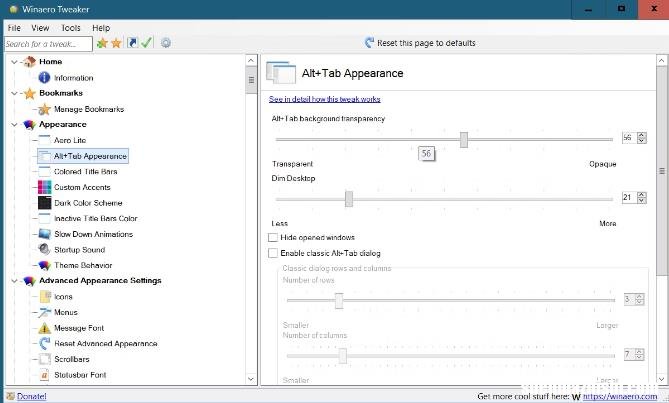Click the Menus item icon
Screen dimensions: 669x403
pyautogui.click(x=44, y=312)
